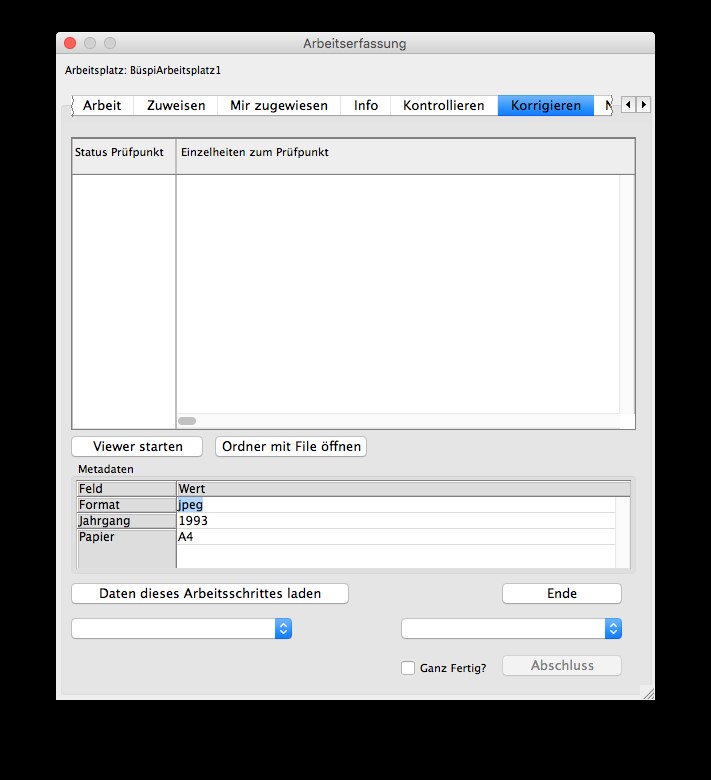
Task: Click the Viewer starten button
Action: pos(137,447)
